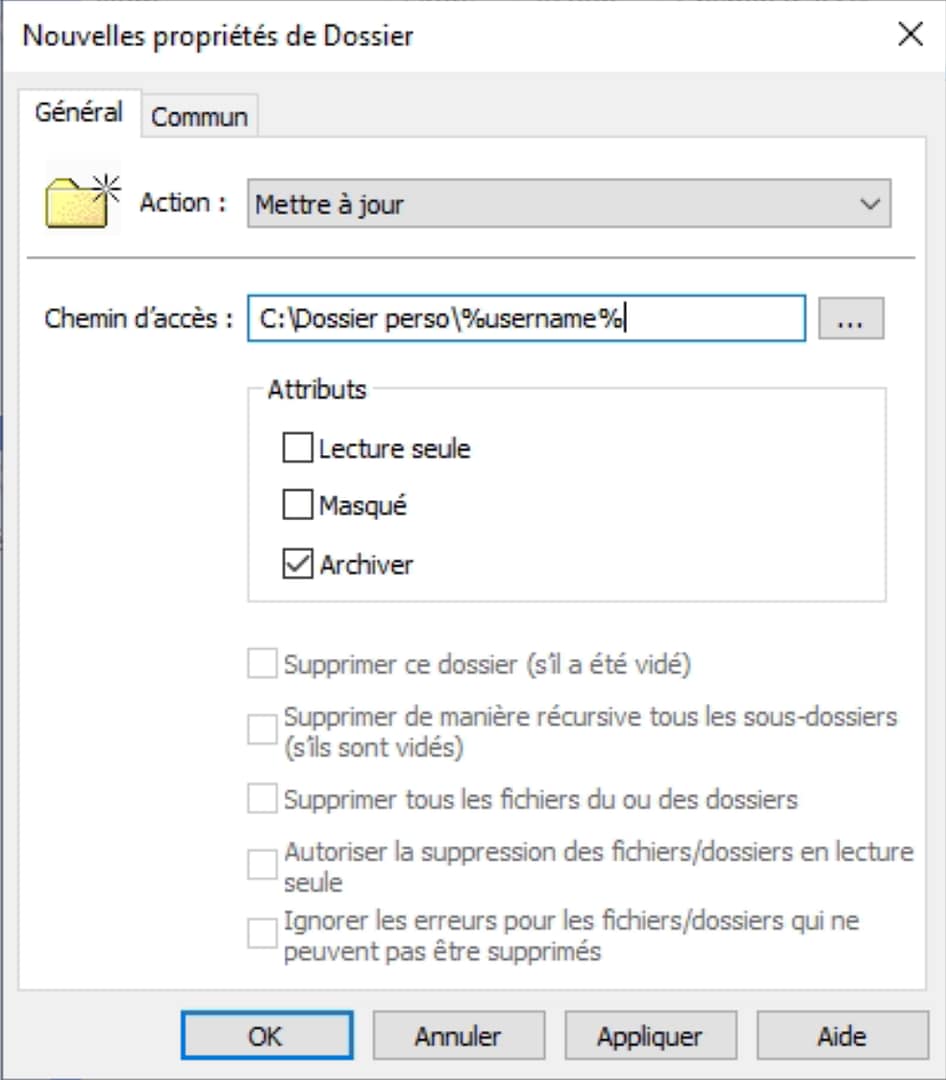Open help with the Aide button
This screenshot has width=946, height=1080.
point(841,1036)
